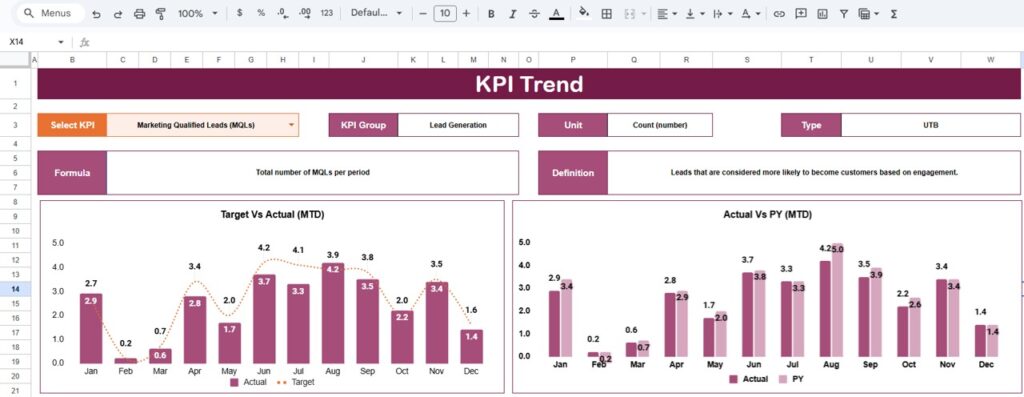Open the font family dropdown
The width and height of the screenshot is (1024, 397).
[x=376, y=13]
